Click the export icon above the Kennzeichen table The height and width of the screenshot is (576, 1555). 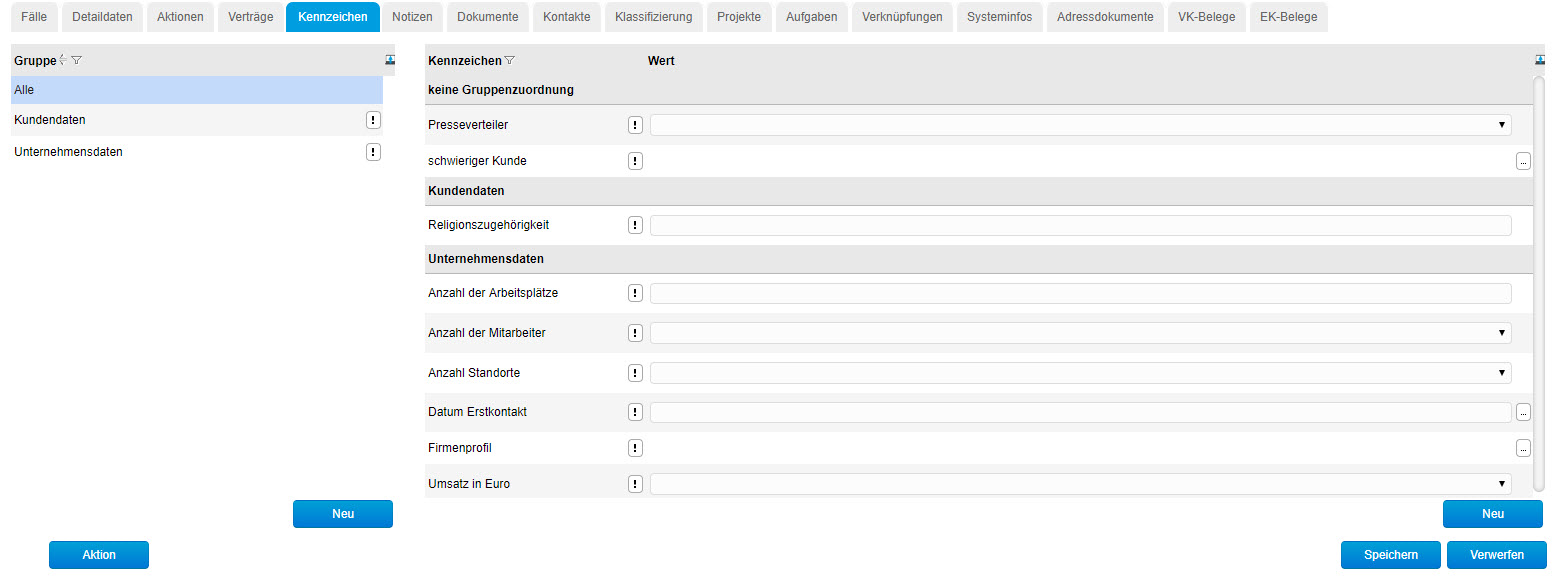coord(1540,61)
